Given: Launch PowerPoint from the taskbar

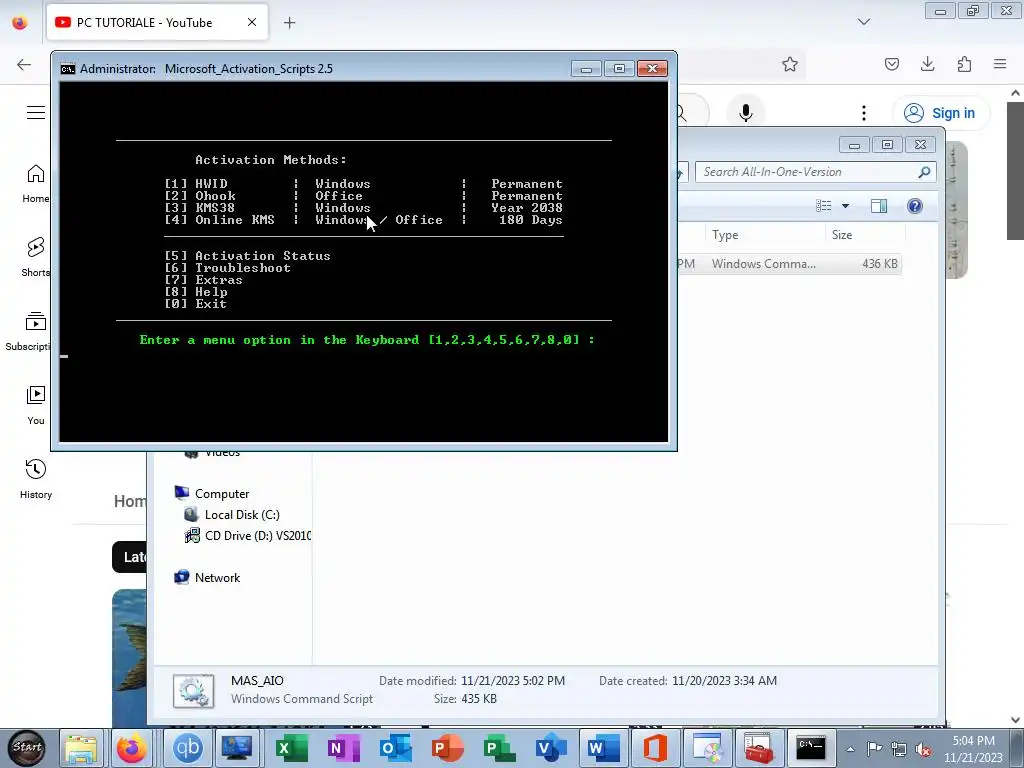Looking at the screenshot, I should [x=447, y=748].
